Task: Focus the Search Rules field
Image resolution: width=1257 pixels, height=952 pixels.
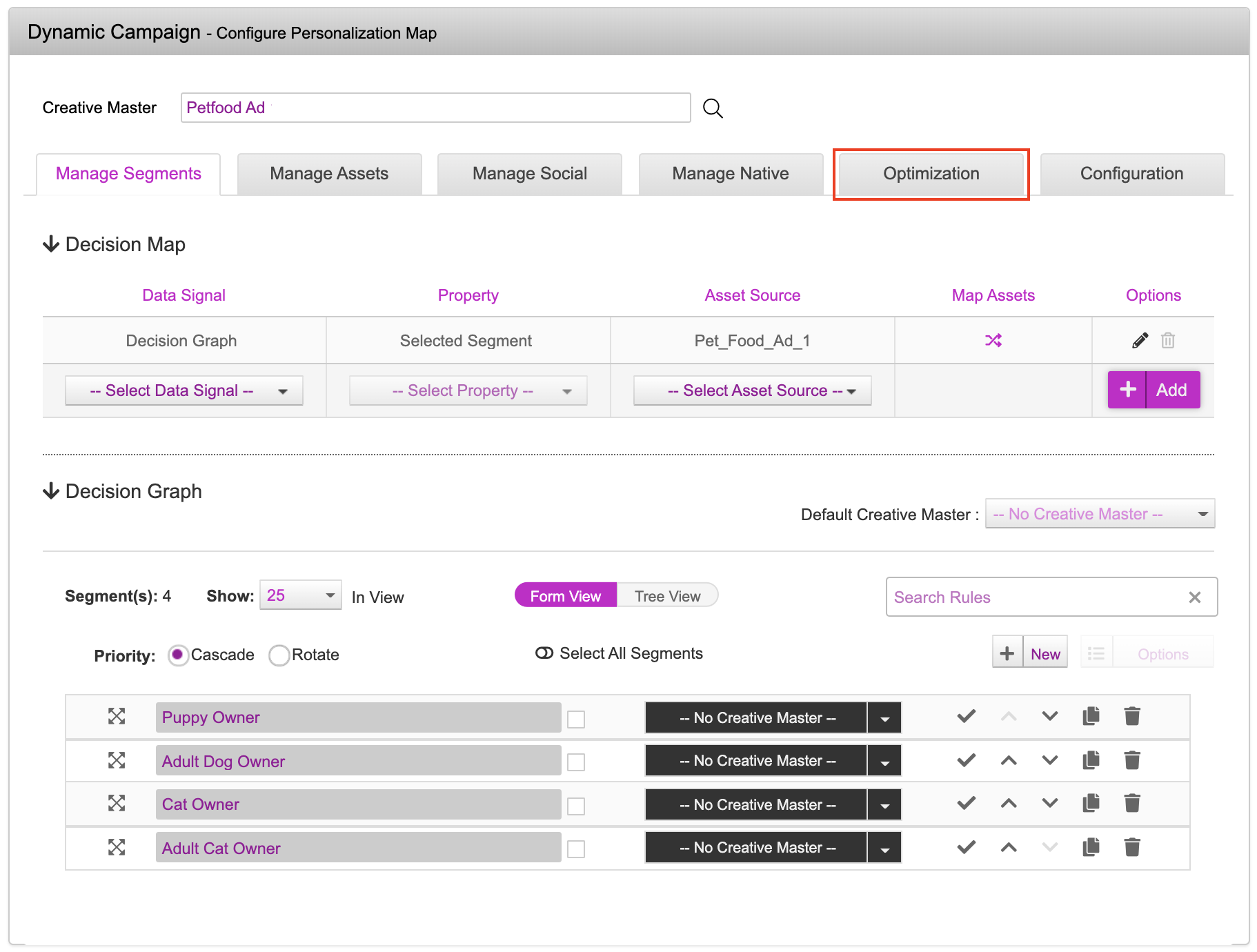Action: 1035,597
